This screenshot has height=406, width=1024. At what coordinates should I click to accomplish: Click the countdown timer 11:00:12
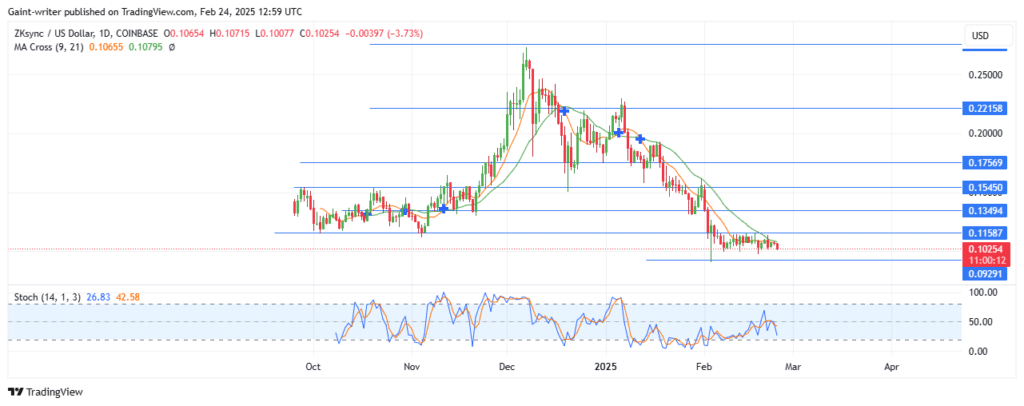pyautogui.click(x=985, y=259)
